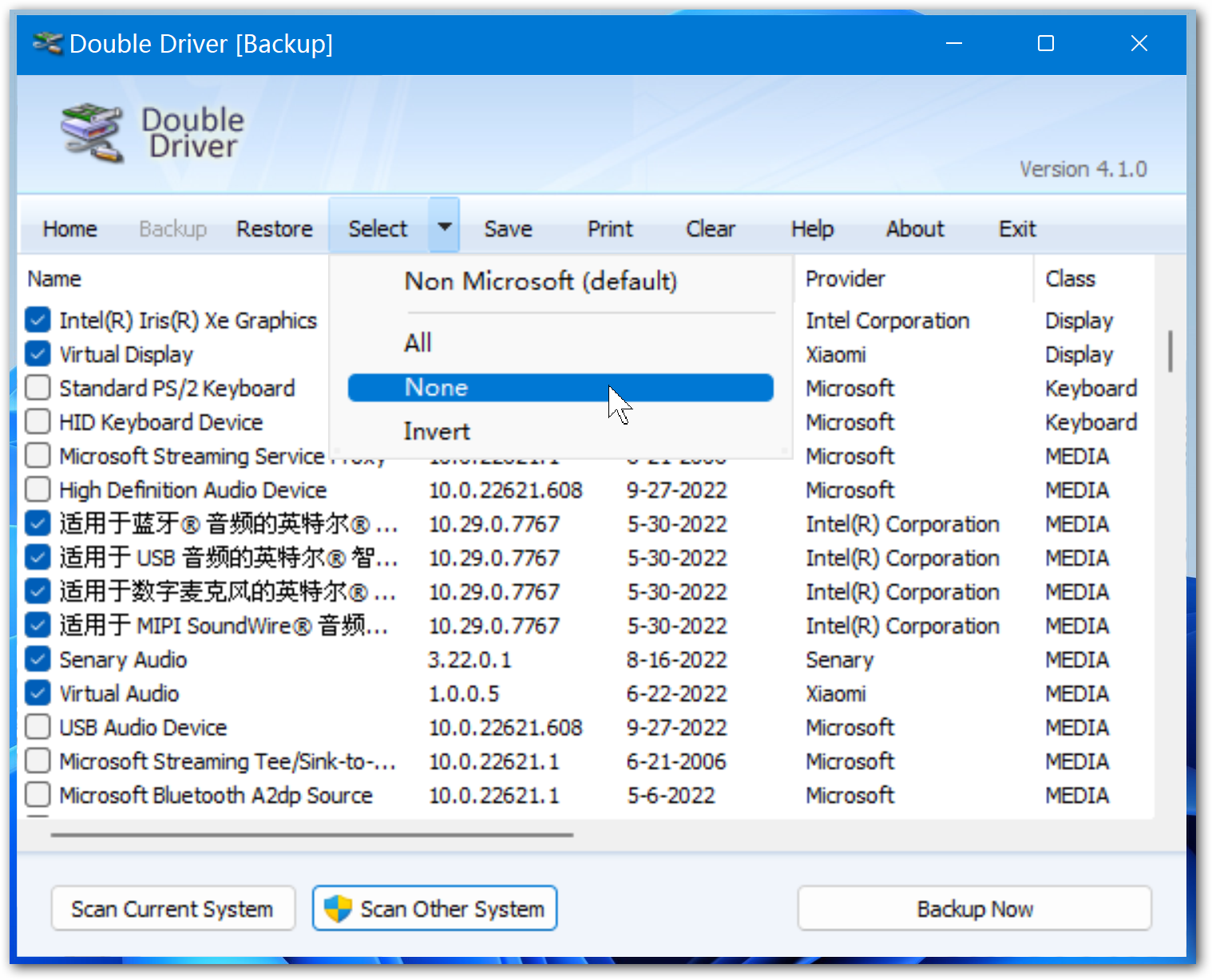Image resolution: width=1212 pixels, height=980 pixels.
Task: Maximize the Double Driver window
Action: point(1046,43)
